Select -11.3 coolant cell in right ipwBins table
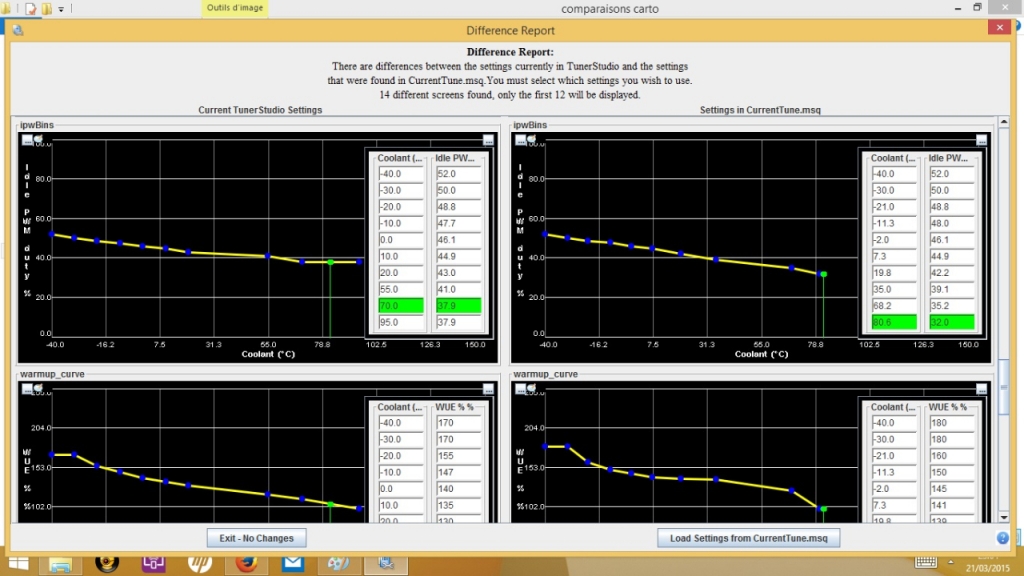Screen dimensions: 1024x576 894,223
